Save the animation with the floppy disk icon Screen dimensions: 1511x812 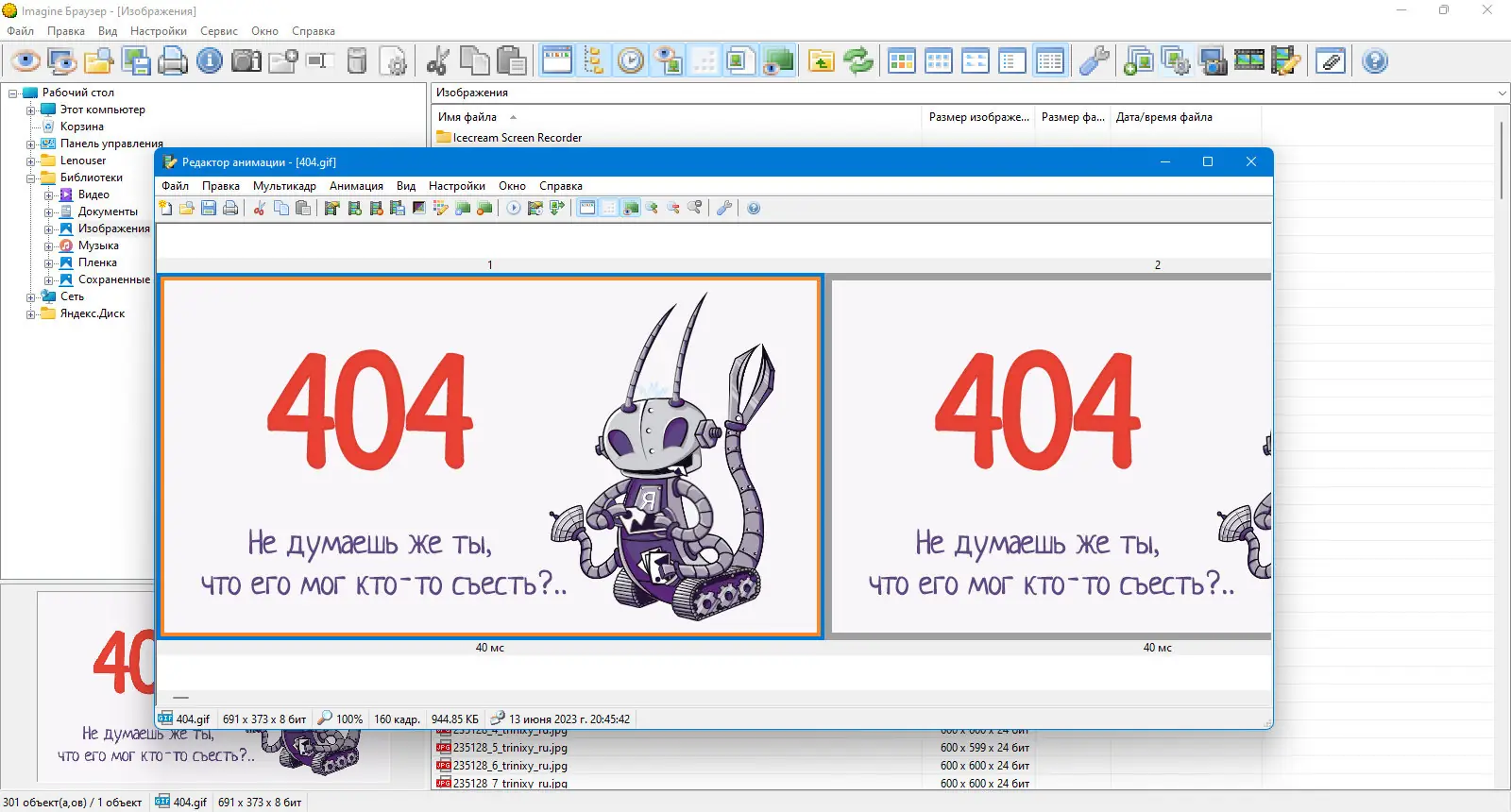point(209,209)
